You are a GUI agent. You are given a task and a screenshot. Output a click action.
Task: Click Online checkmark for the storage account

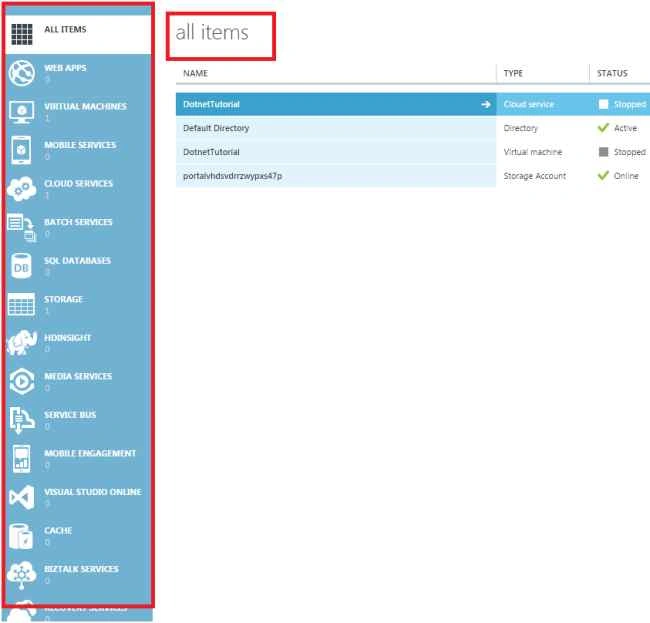[603, 176]
